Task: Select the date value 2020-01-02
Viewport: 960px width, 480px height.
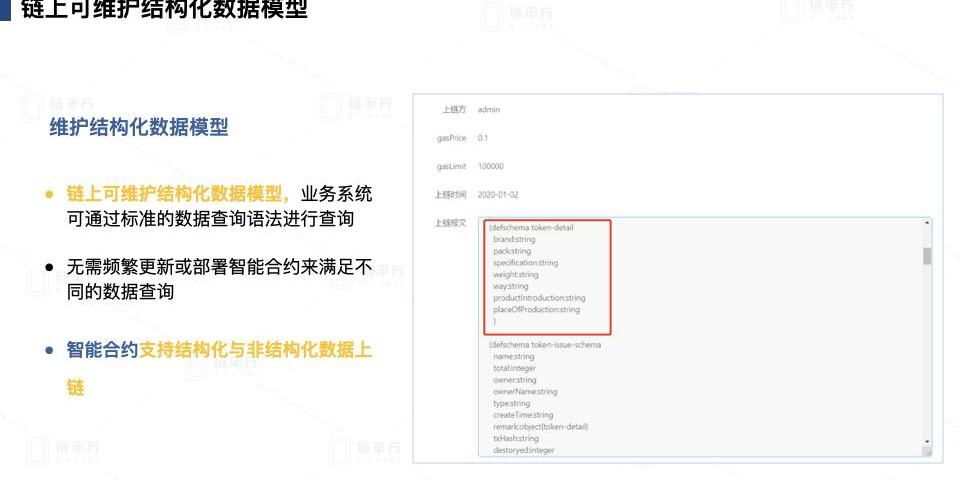Action: (498, 195)
